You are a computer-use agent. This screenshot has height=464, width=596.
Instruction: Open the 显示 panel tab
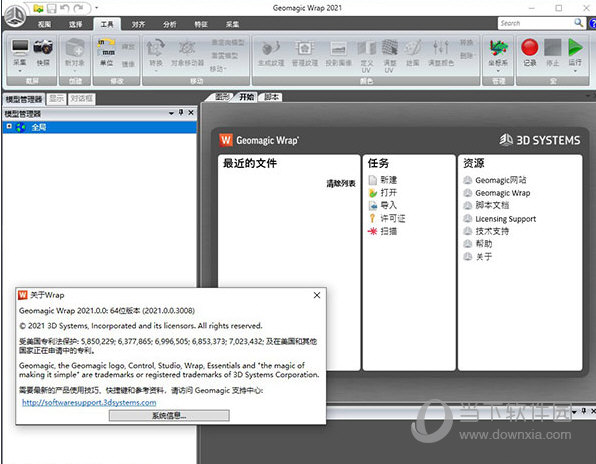[56, 99]
